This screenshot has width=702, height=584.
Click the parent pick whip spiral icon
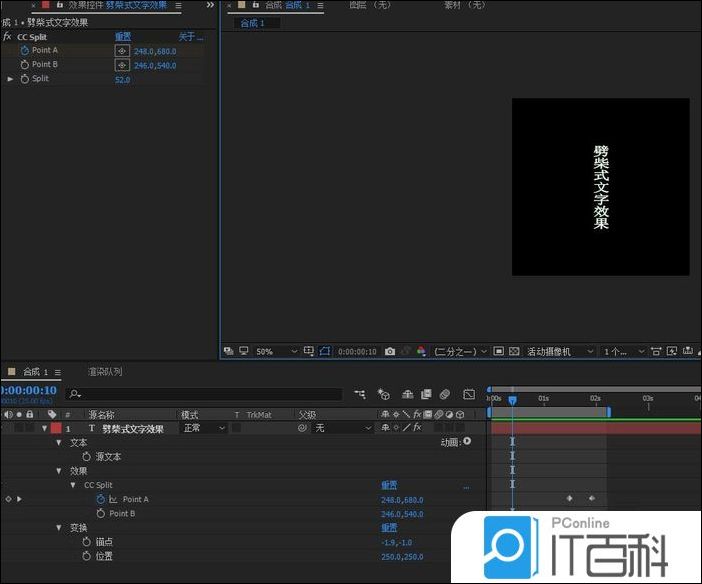click(x=301, y=428)
